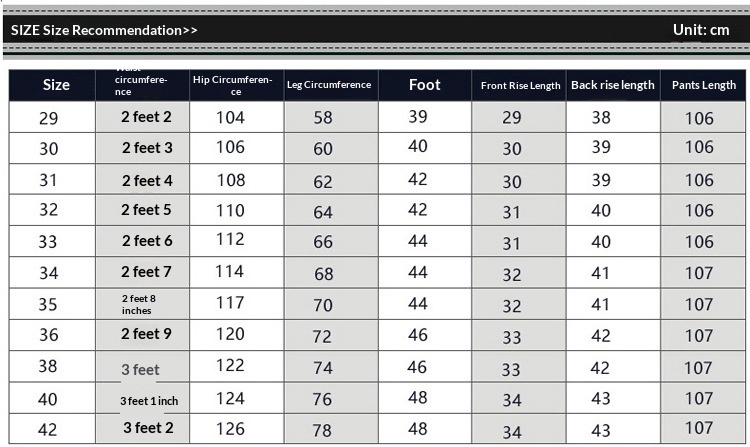The height and width of the screenshot is (447, 750).
Task: Click the "Leg Circumference" column header
Action: [329, 85]
